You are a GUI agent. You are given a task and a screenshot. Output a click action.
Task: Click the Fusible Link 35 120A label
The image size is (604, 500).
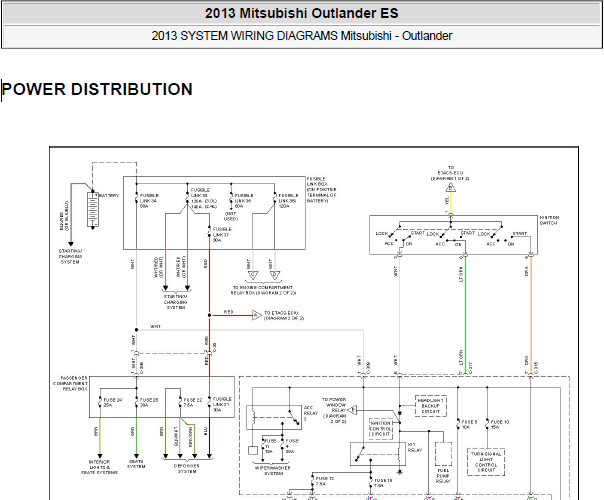(288, 201)
